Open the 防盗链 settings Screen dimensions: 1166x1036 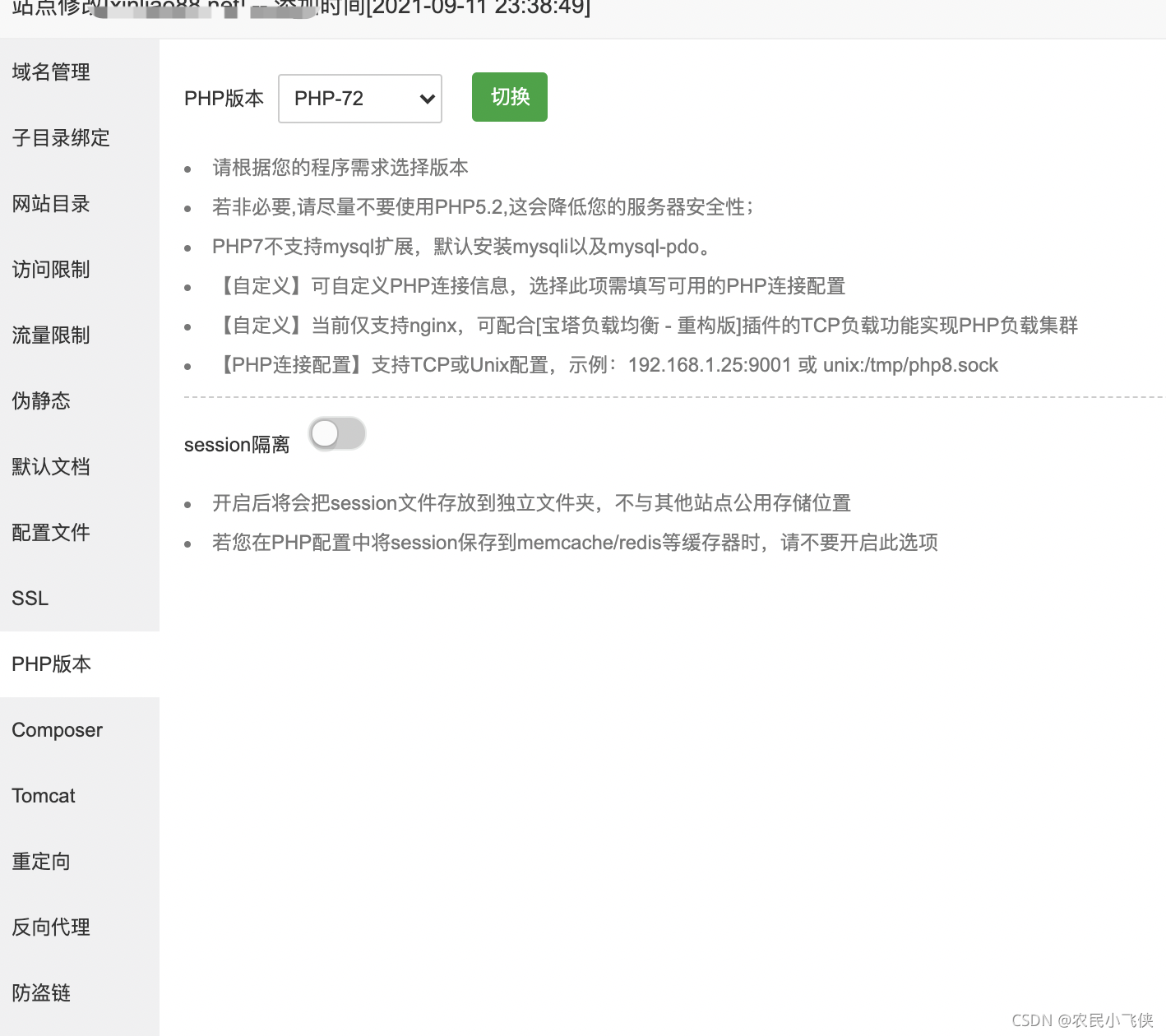coord(40,993)
